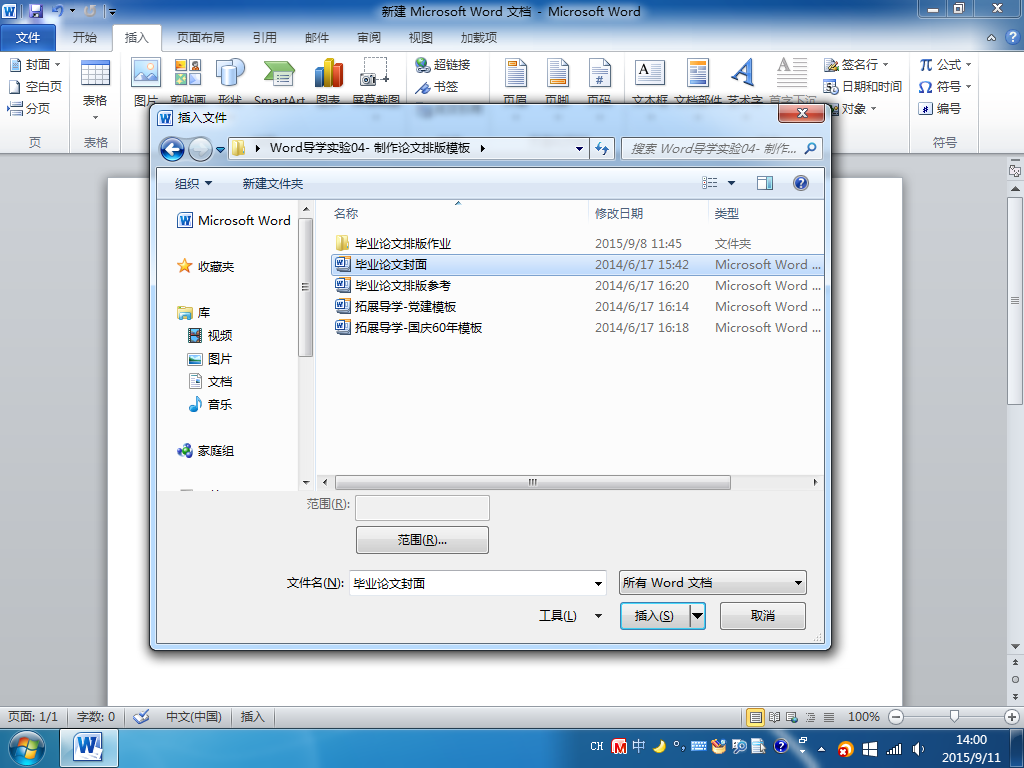Screen dimensions: 1024x768
Task: Click the Cancel (取消) button
Action: coord(762,615)
